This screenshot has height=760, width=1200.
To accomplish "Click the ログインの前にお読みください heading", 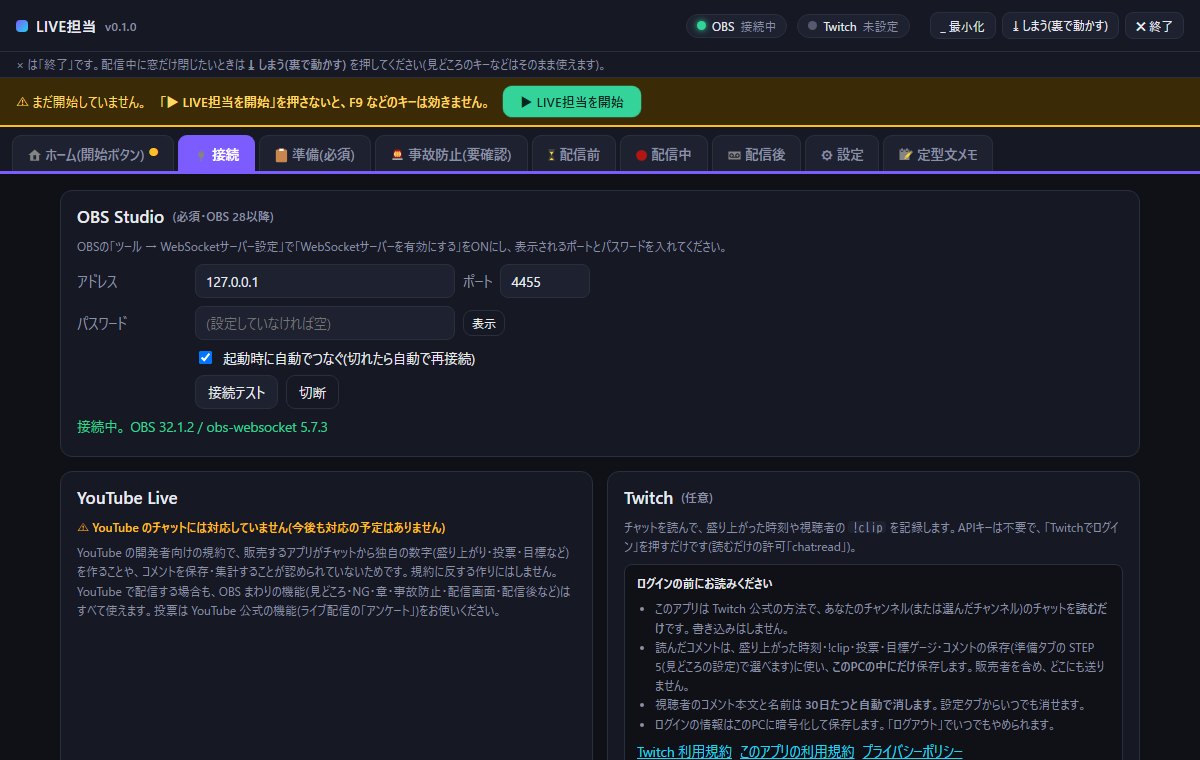I will [x=704, y=583].
